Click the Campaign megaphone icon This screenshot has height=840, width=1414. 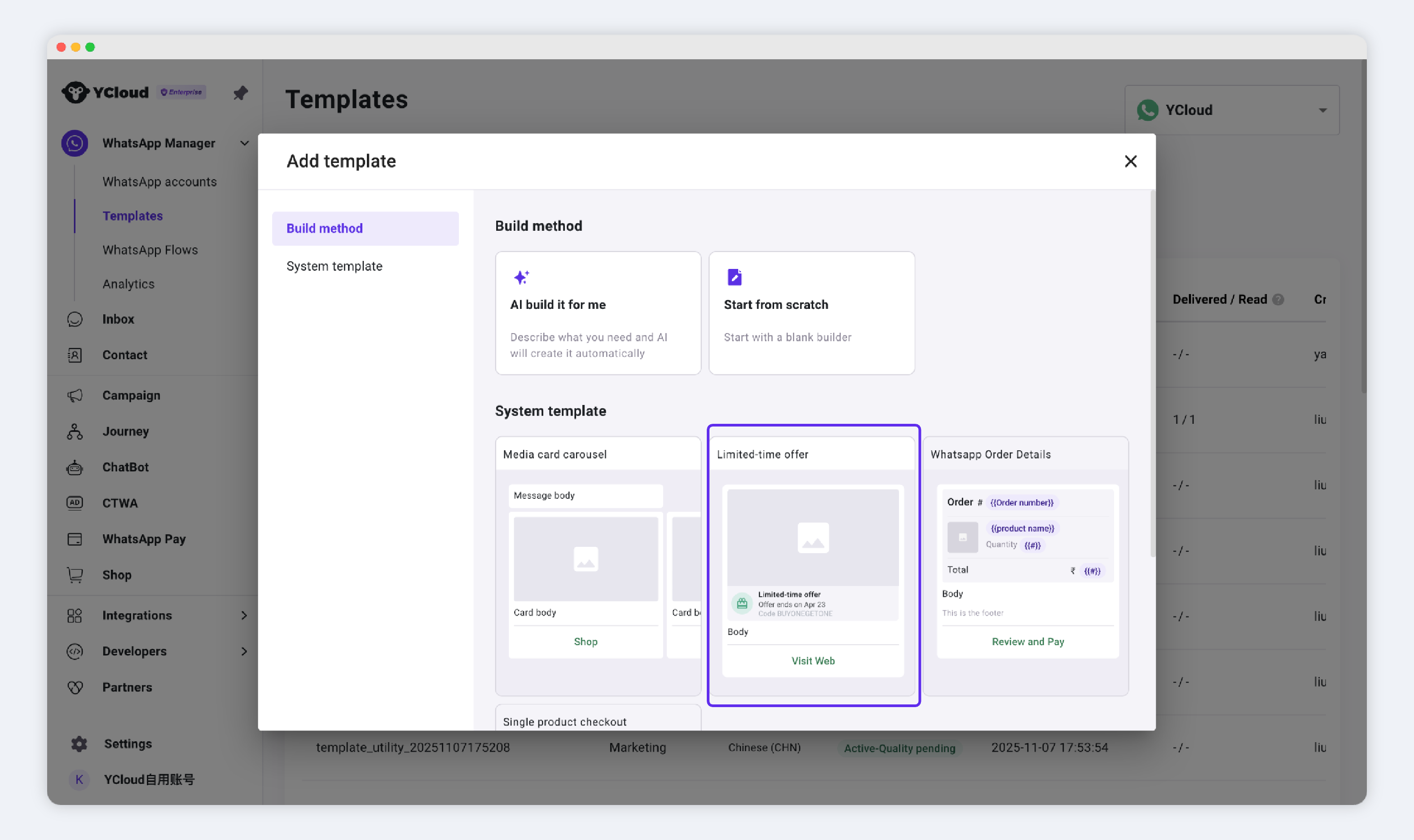coord(75,395)
